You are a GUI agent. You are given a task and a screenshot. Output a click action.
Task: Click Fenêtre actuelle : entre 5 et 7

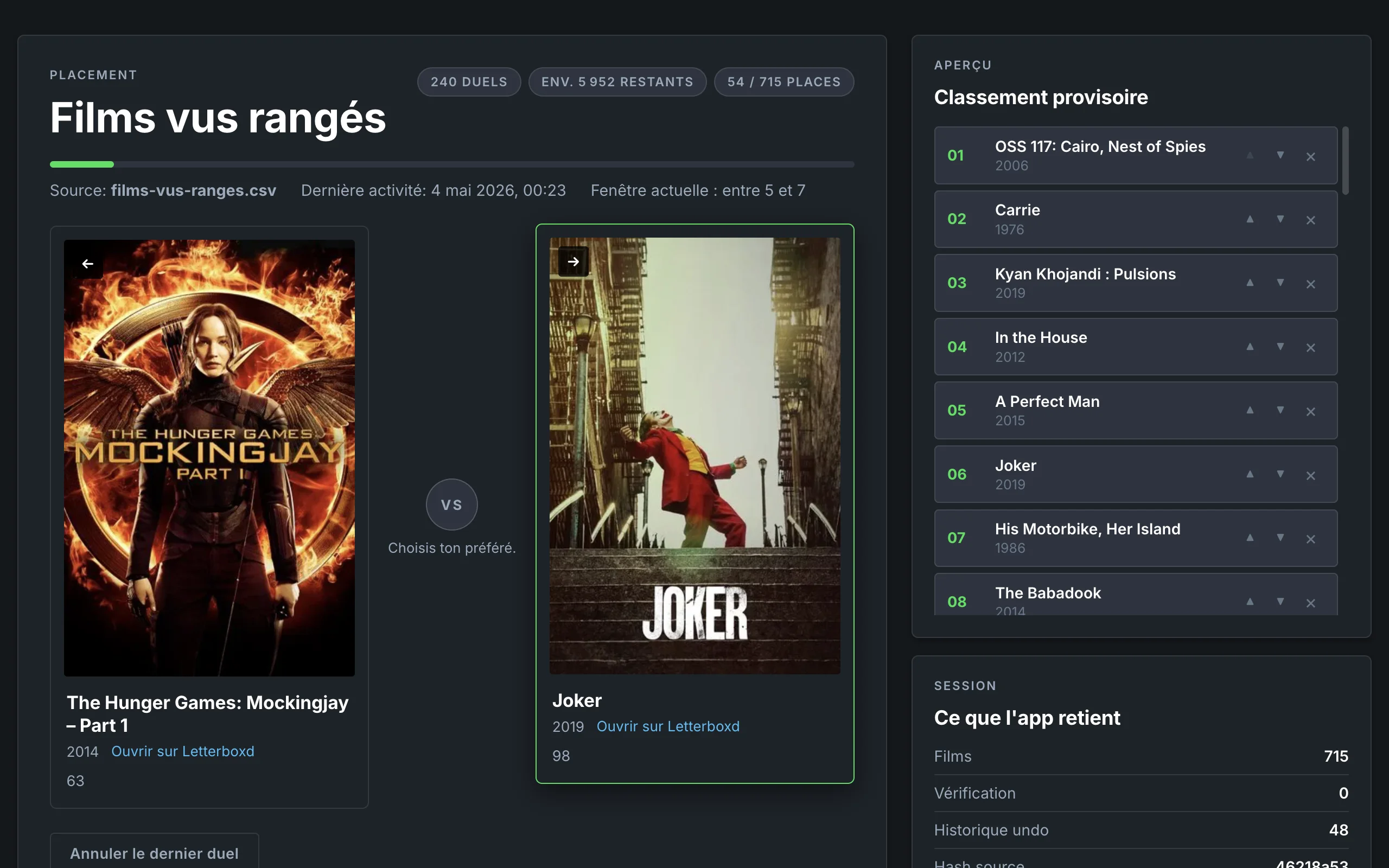[698, 190]
